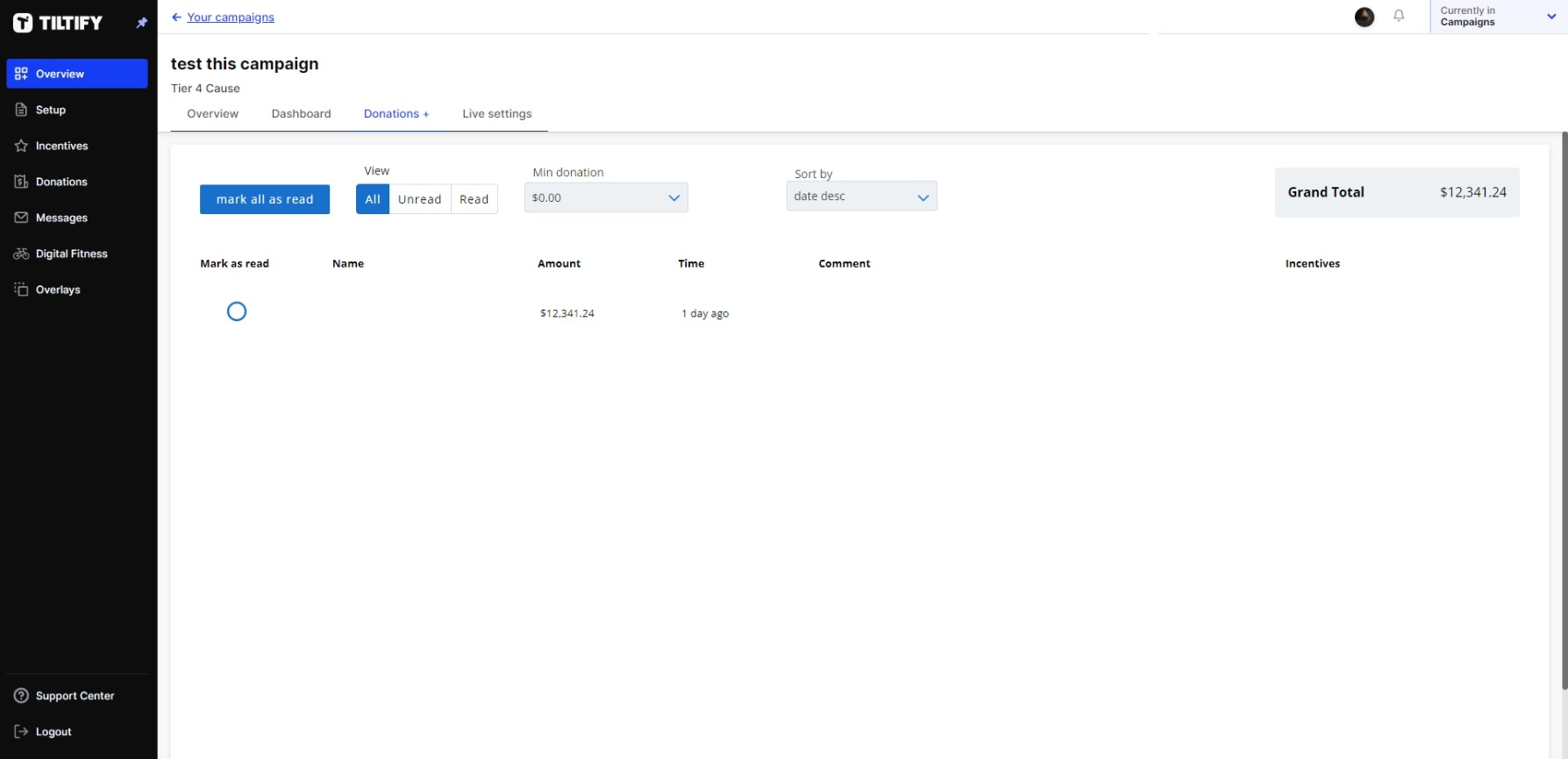Click the Incentives star icon
Image resolution: width=1568 pixels, height=759 pixels.
(x=21, y=146)
